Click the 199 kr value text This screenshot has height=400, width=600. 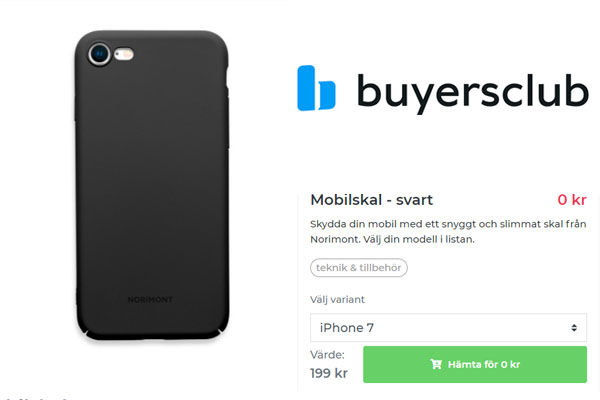329,373
